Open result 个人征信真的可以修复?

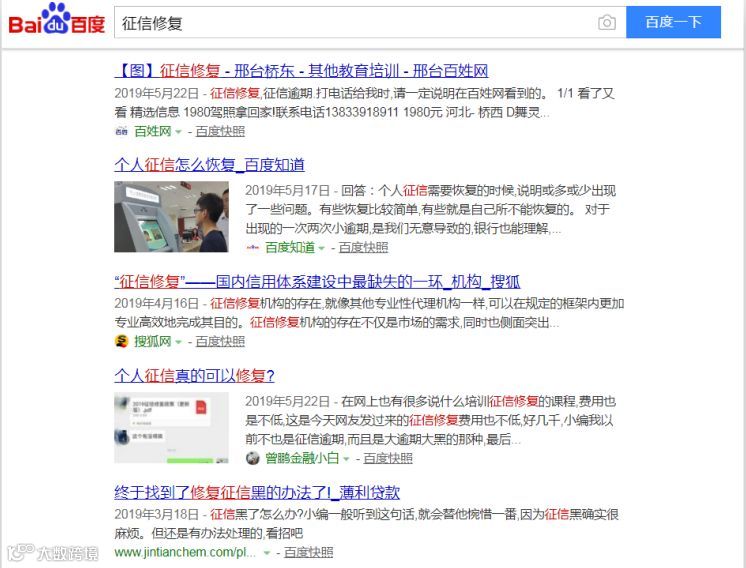(x=194, y=376)
